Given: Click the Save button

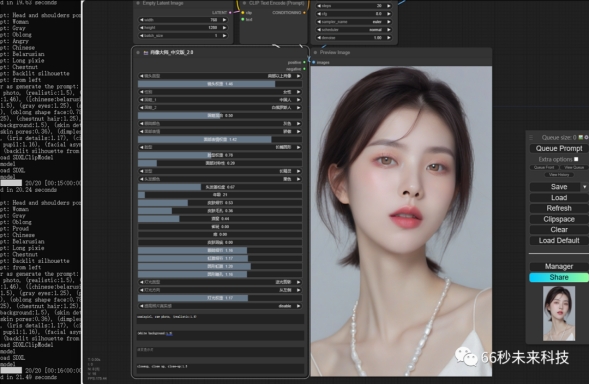Looking at the screenshot, I should pyautogui.click(x=556, y=187).
